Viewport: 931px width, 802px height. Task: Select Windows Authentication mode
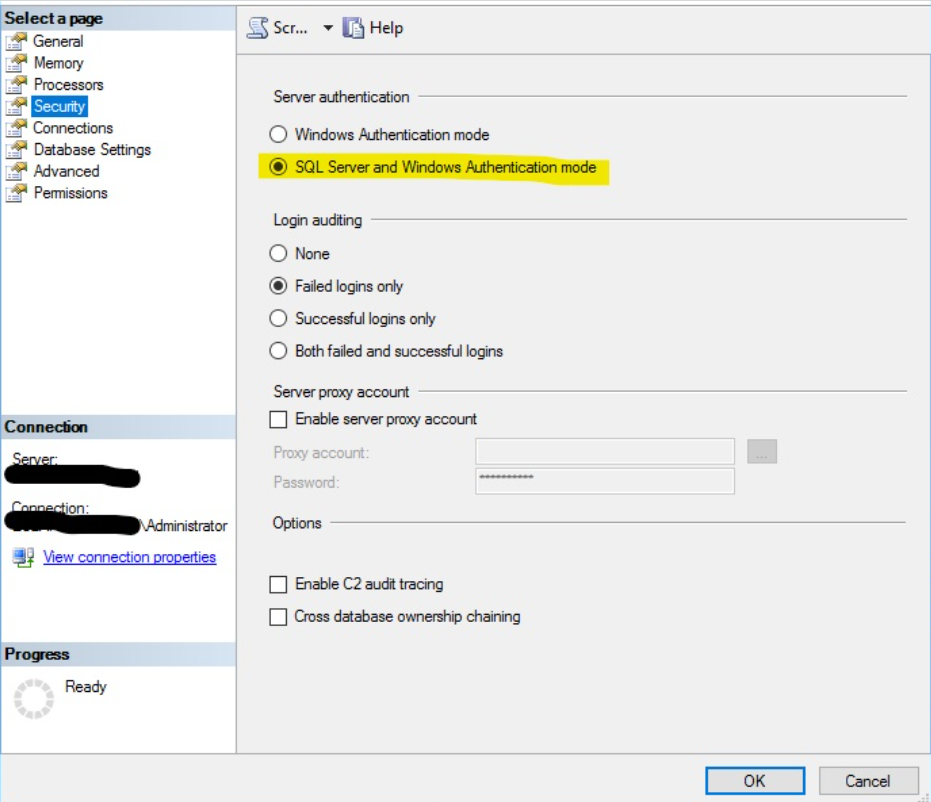click(x=278, y=134)
